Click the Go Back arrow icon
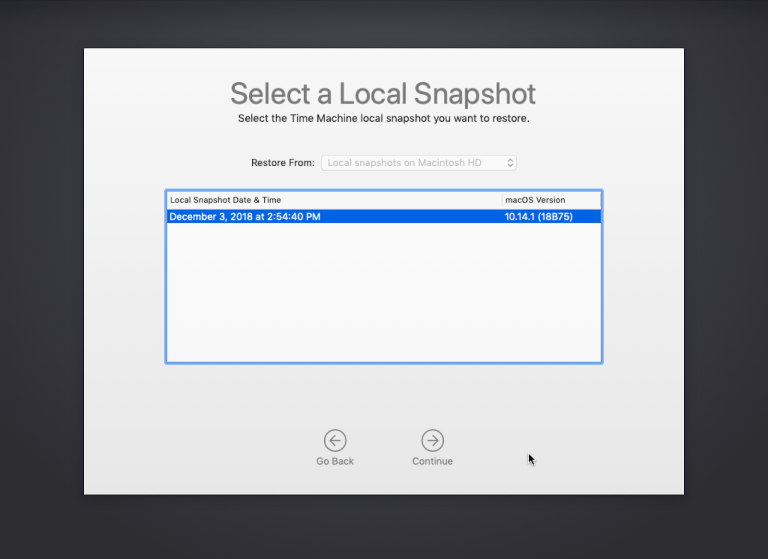The width and height of the screenshot is (768, 559). [x=335, y=440]
